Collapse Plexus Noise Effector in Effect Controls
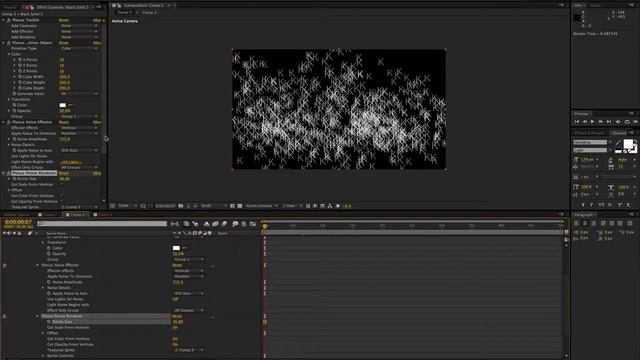640x360 pixels. (x=4, y=122)
